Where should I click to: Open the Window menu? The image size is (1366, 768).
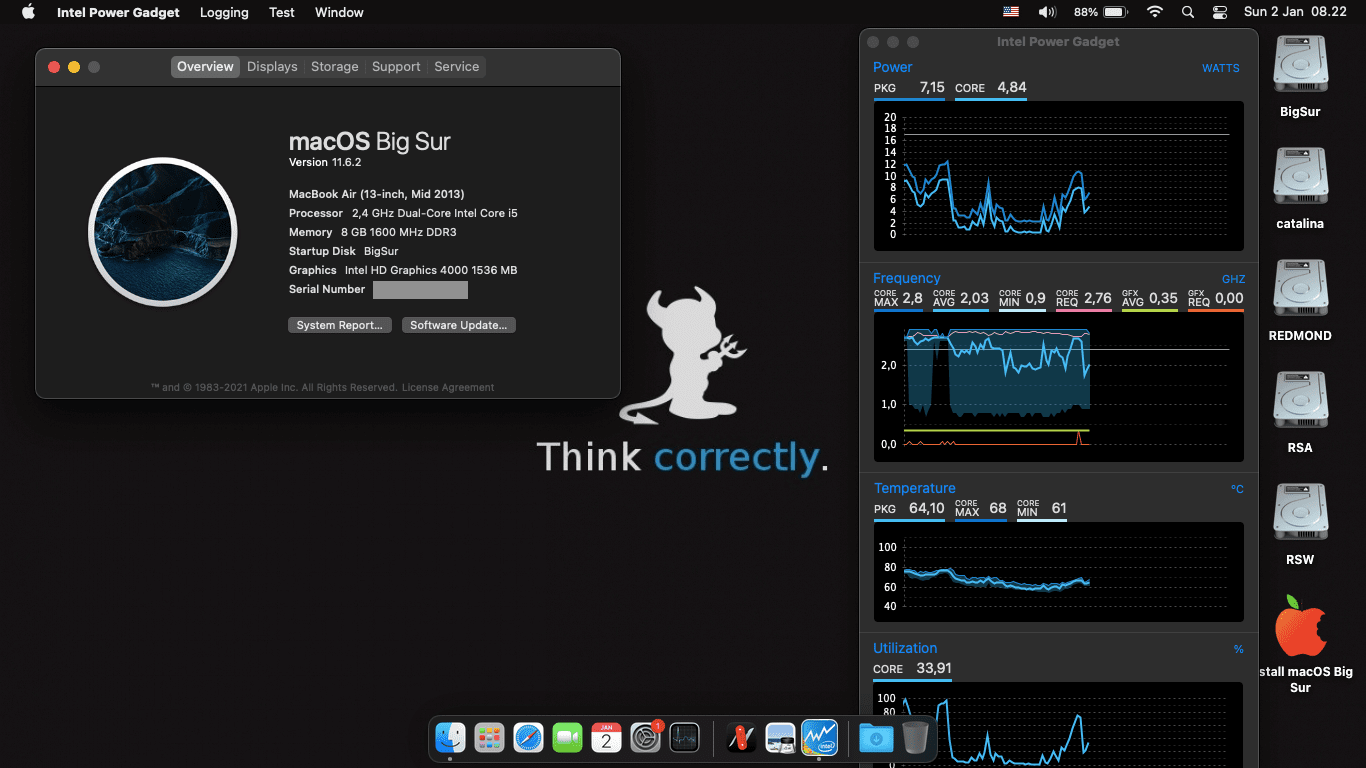pyautogui.click(x=339, y=12)
